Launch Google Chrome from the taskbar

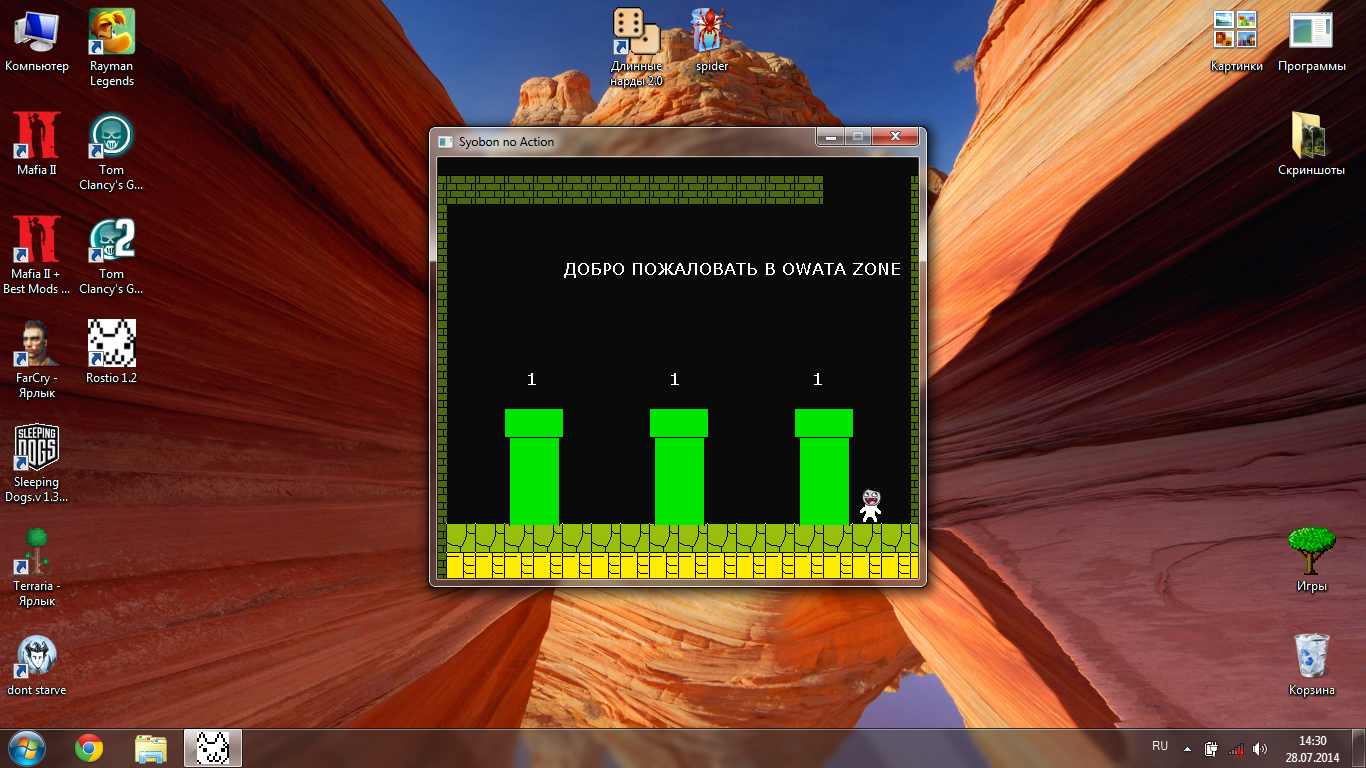coord(89,748)
